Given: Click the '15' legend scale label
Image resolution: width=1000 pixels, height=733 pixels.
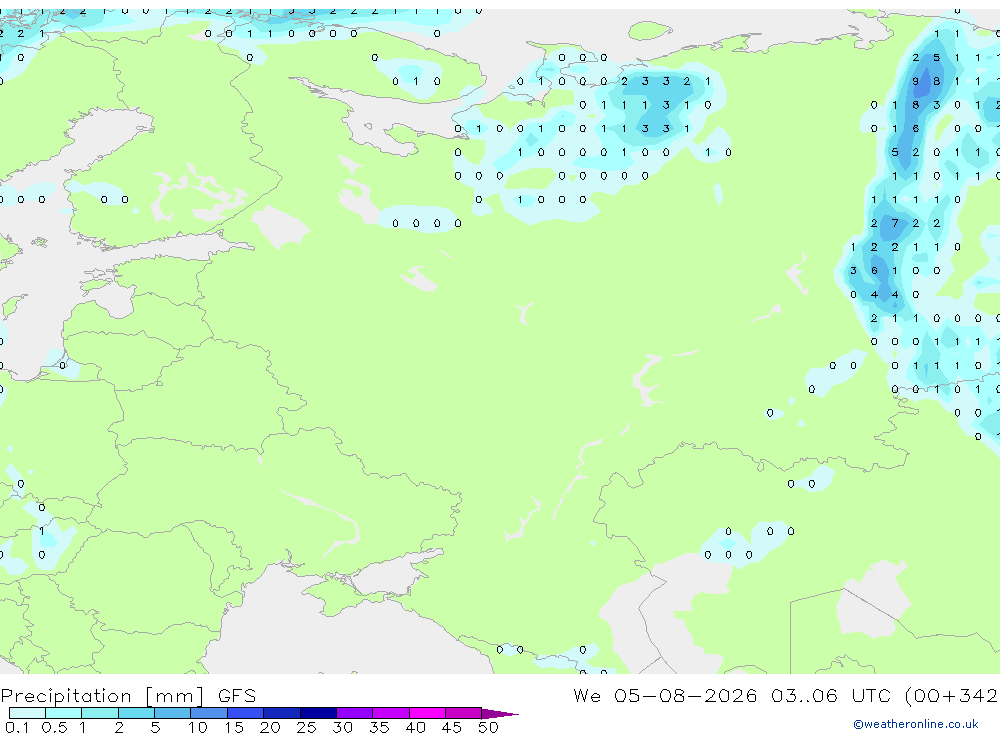Looking at the screenshot, I should coord(233,727).
